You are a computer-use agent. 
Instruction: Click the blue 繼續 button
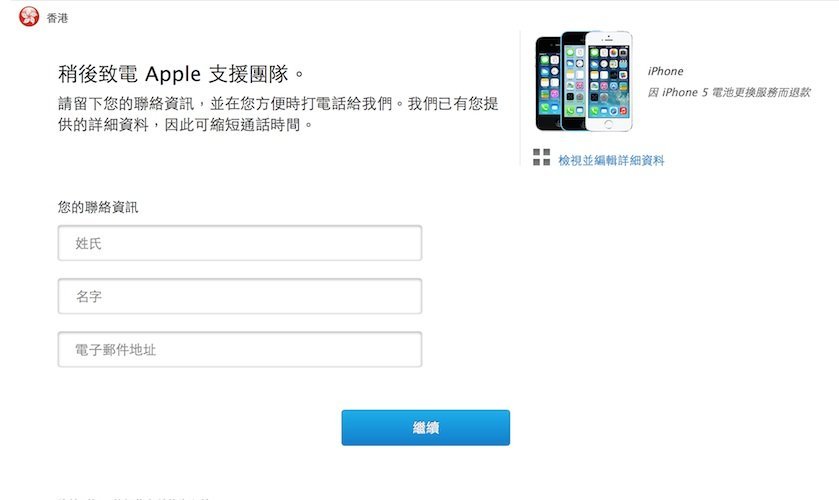tap(425, 428)
